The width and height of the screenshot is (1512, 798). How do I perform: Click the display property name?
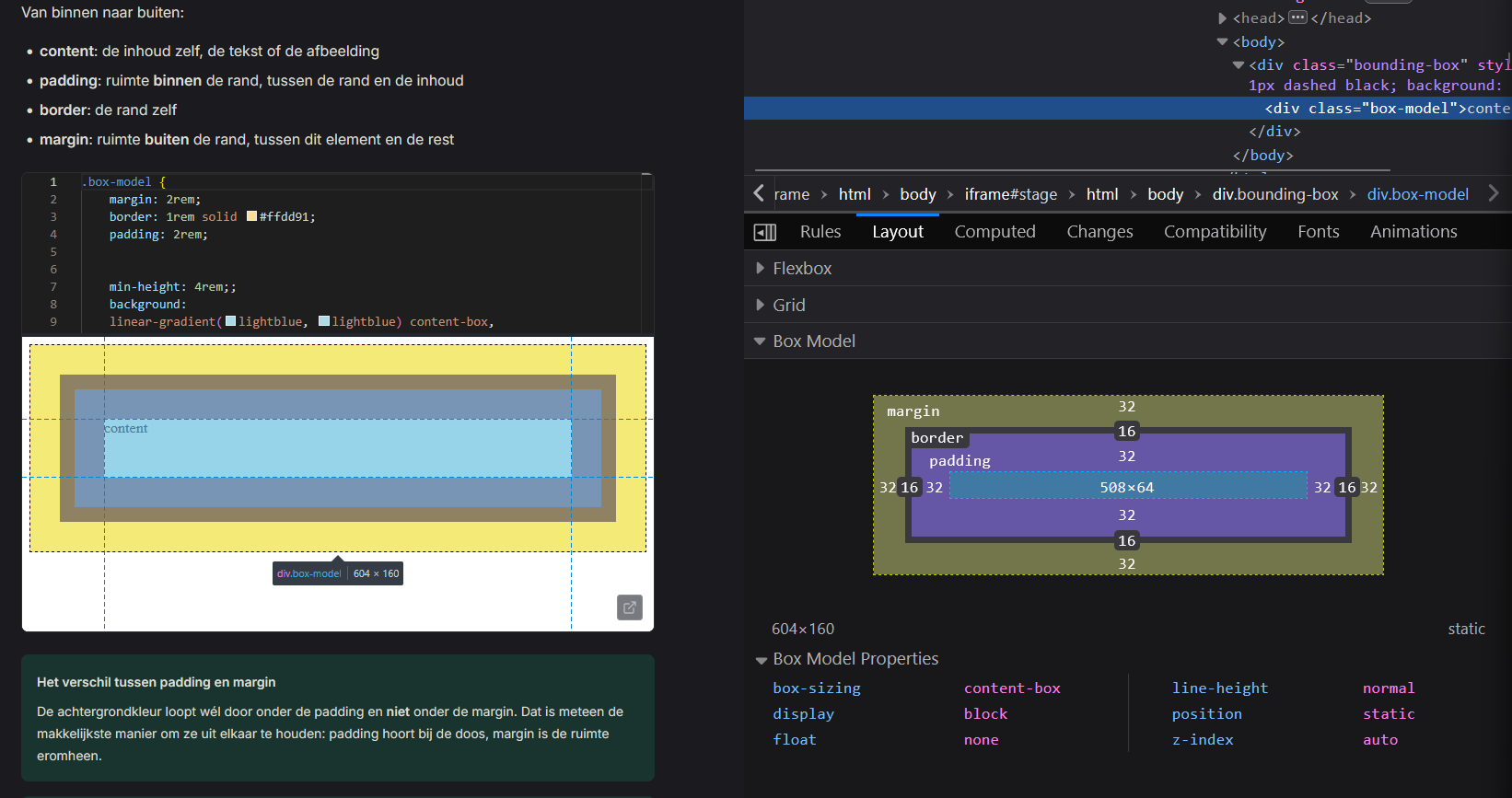(x=803, y=713)
